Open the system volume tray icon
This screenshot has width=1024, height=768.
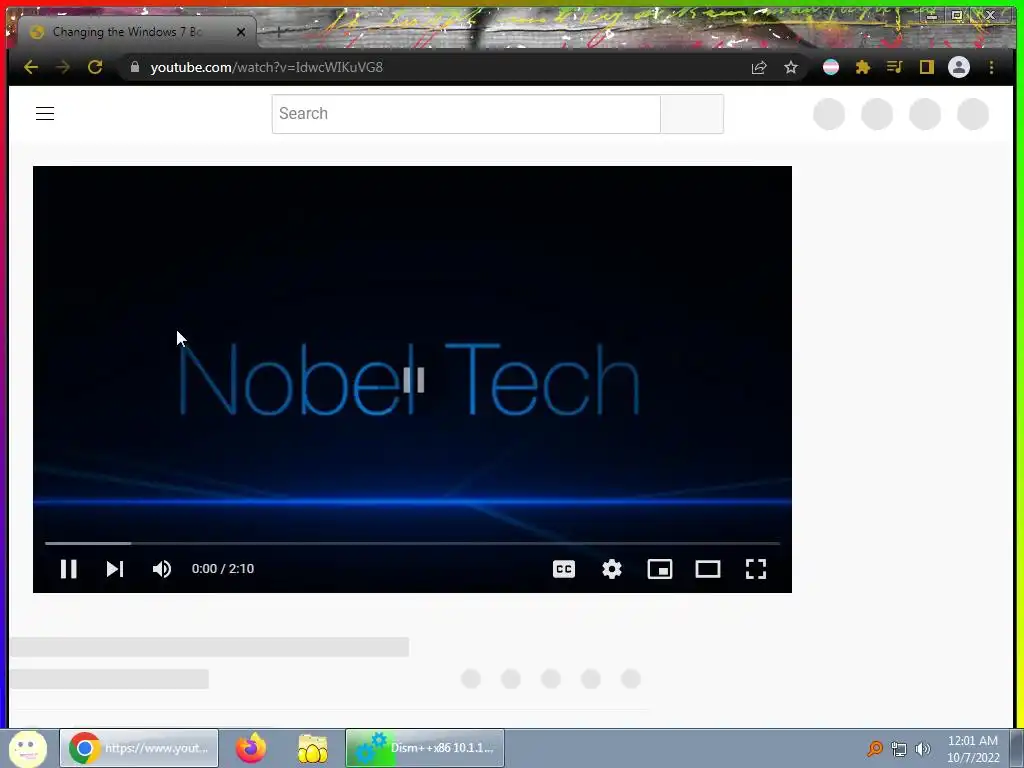pos(923,749)
